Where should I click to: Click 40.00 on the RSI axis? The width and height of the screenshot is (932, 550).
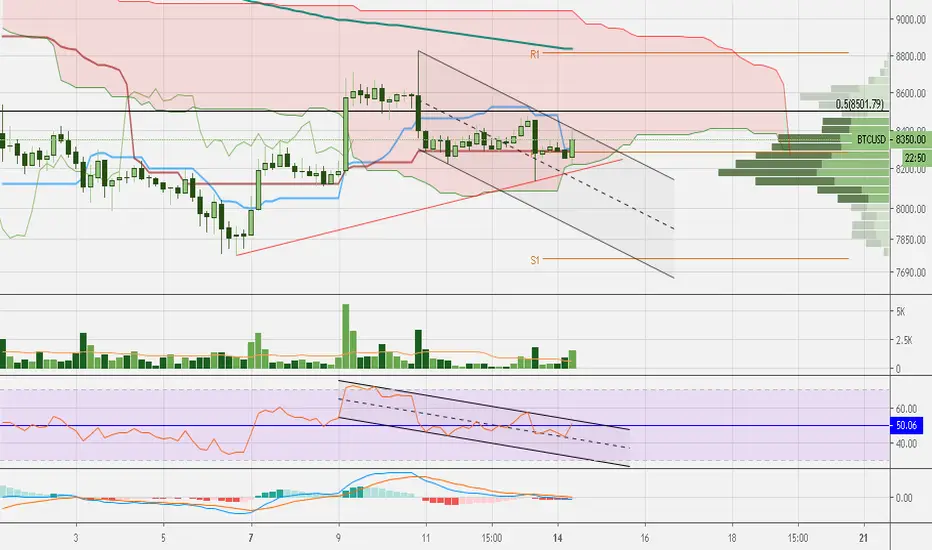point(906,443)
